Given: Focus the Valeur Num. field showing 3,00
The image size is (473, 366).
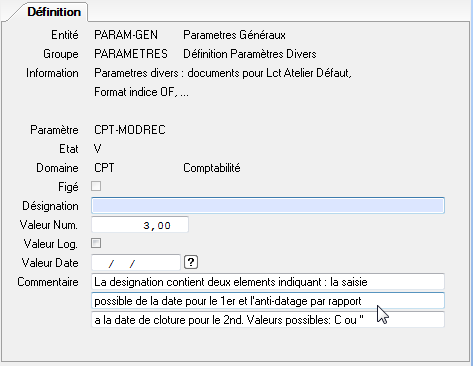Looking at the screenshot, I should point(140,225).
